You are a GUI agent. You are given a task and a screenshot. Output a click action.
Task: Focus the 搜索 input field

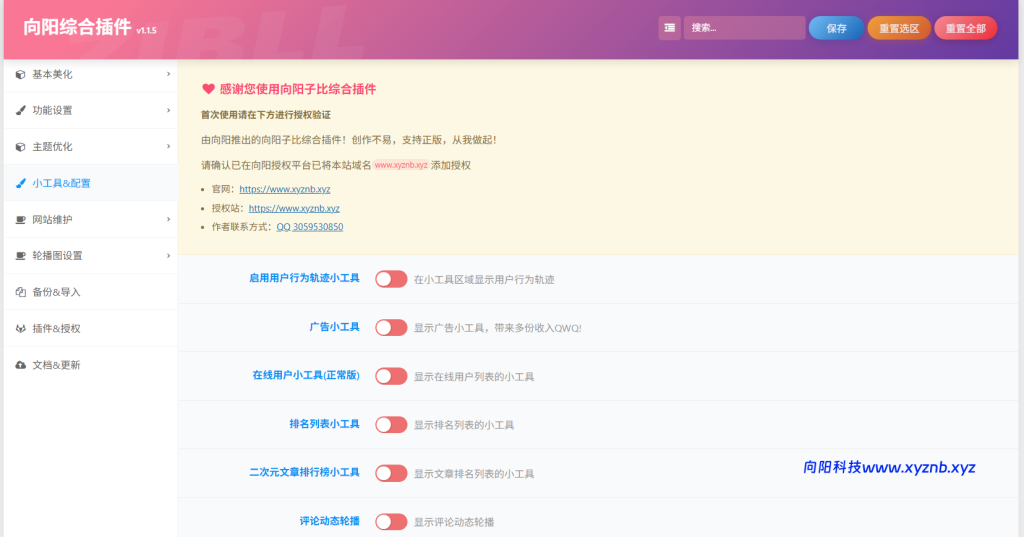(x=744, y=28)
